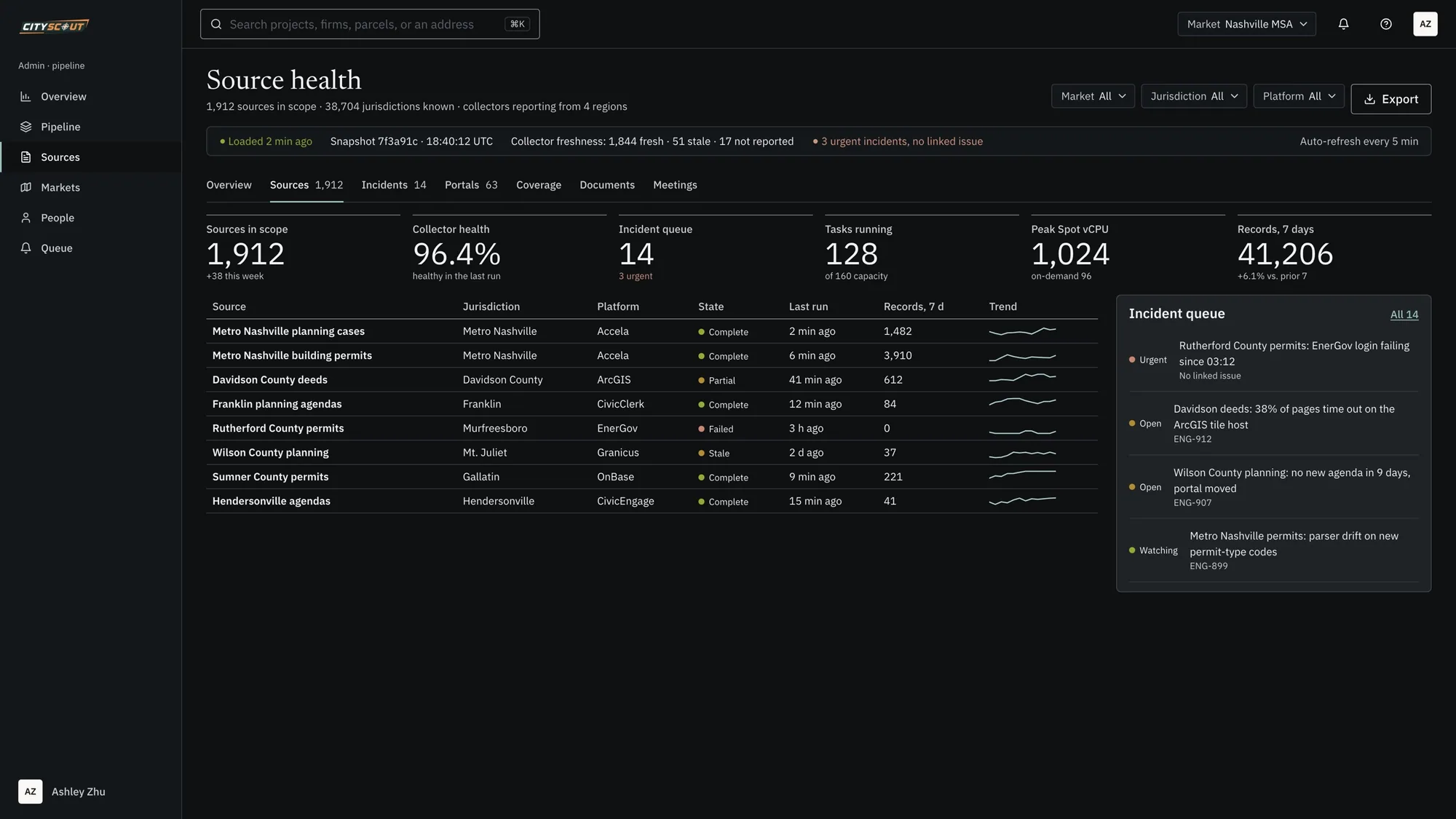Open the Documents tab
The height and width of the screenshot is (819, 1456).
(607, 185)
